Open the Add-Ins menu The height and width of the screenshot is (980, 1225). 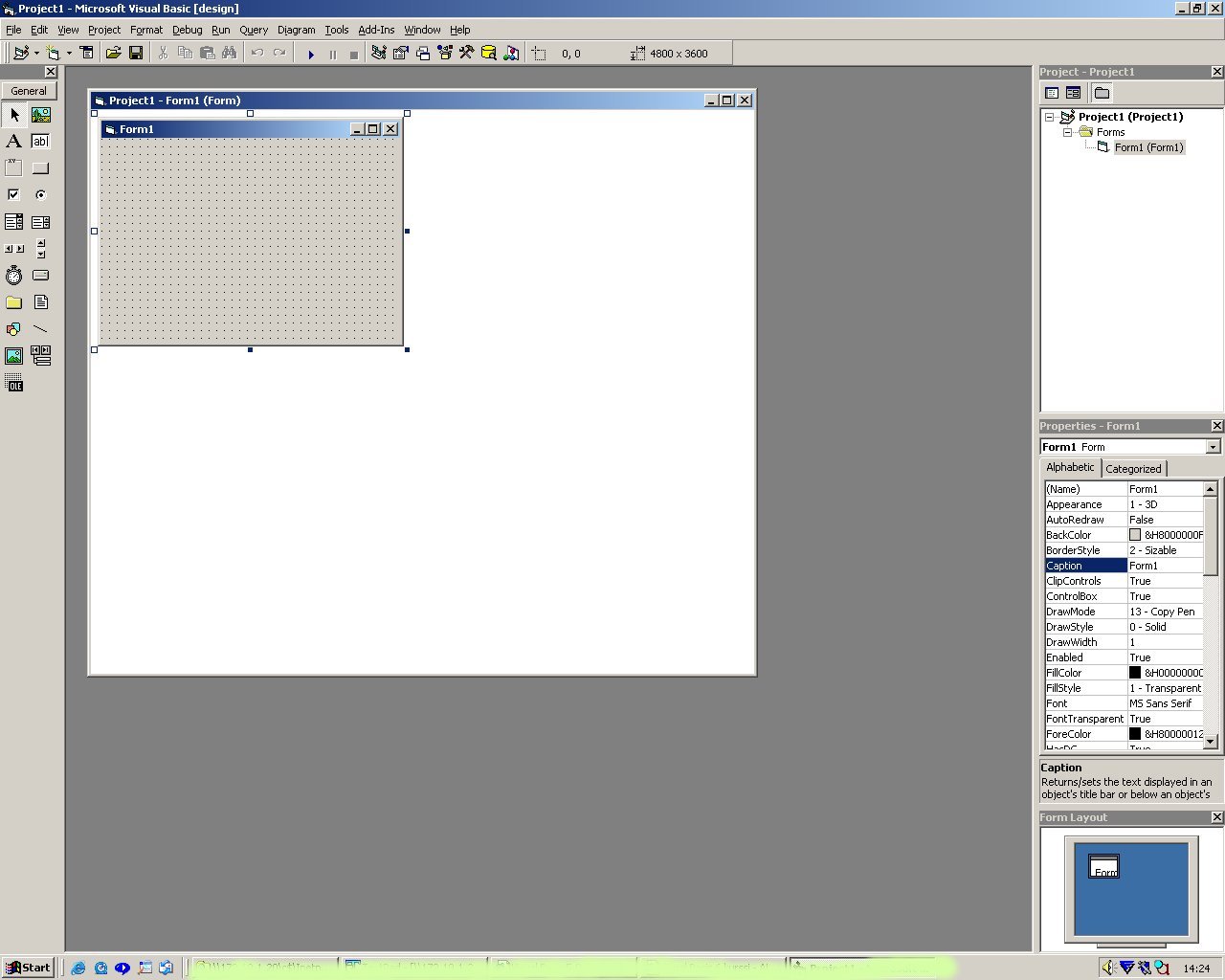pyautogui.click(x=376, y=30)
